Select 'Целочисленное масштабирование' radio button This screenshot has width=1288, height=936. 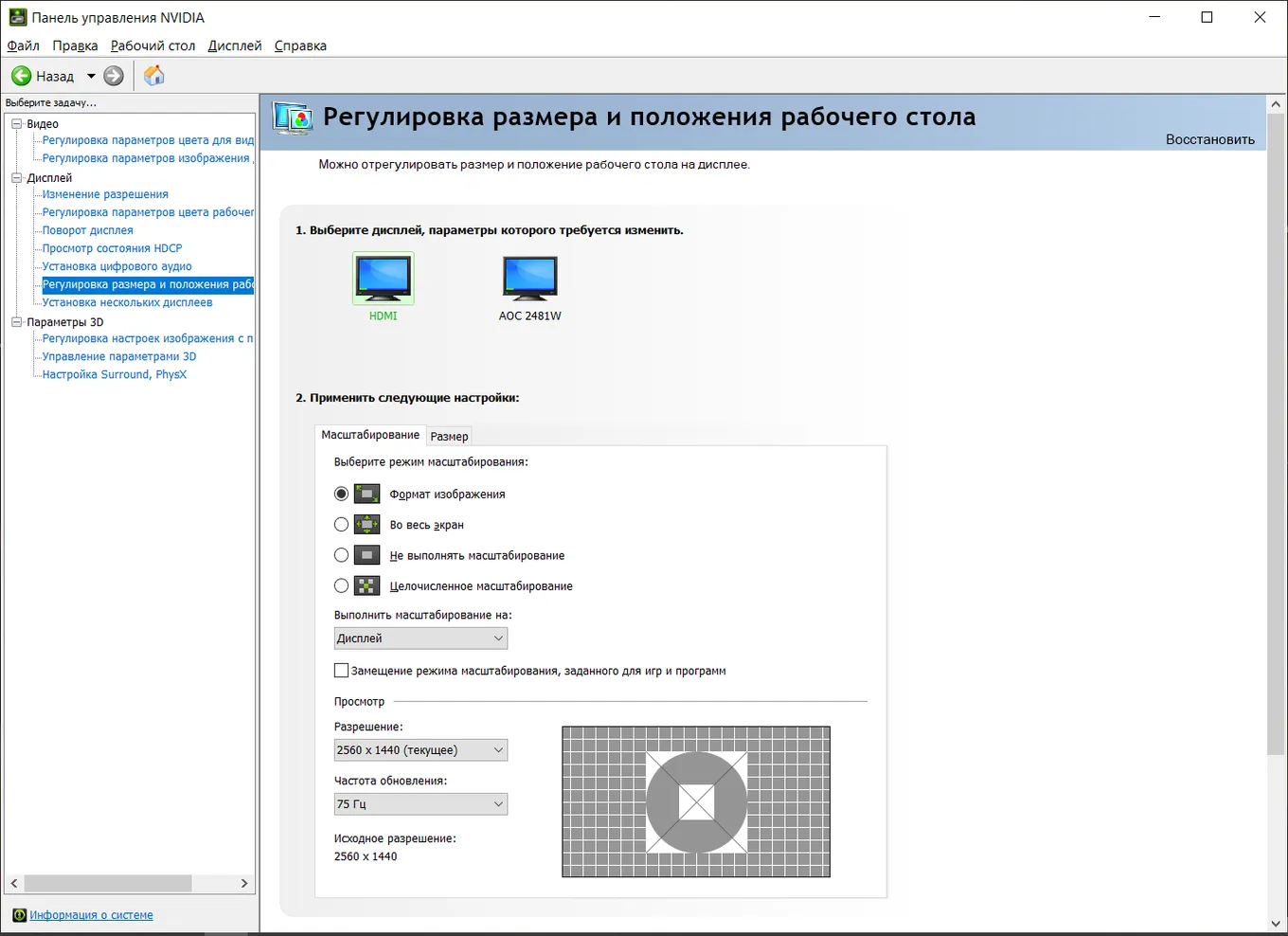click(x=341, y=585)
